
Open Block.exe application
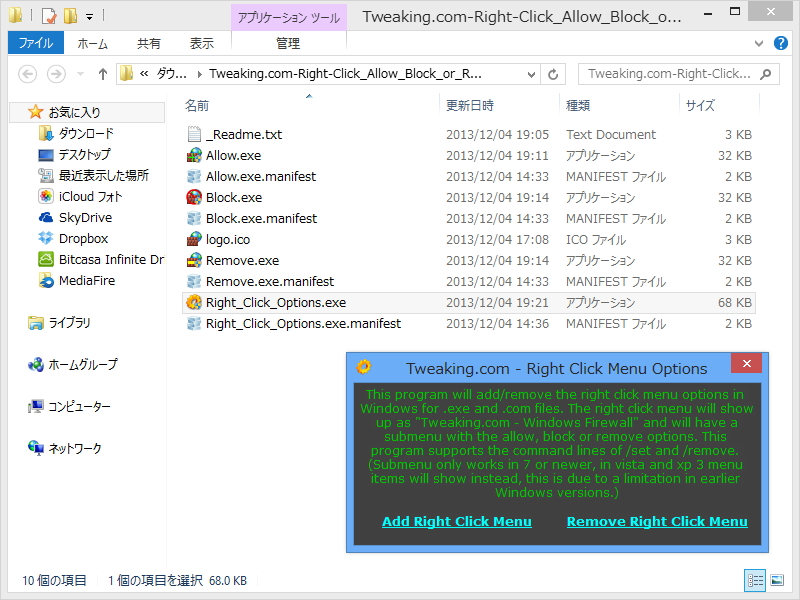[219, 197]
